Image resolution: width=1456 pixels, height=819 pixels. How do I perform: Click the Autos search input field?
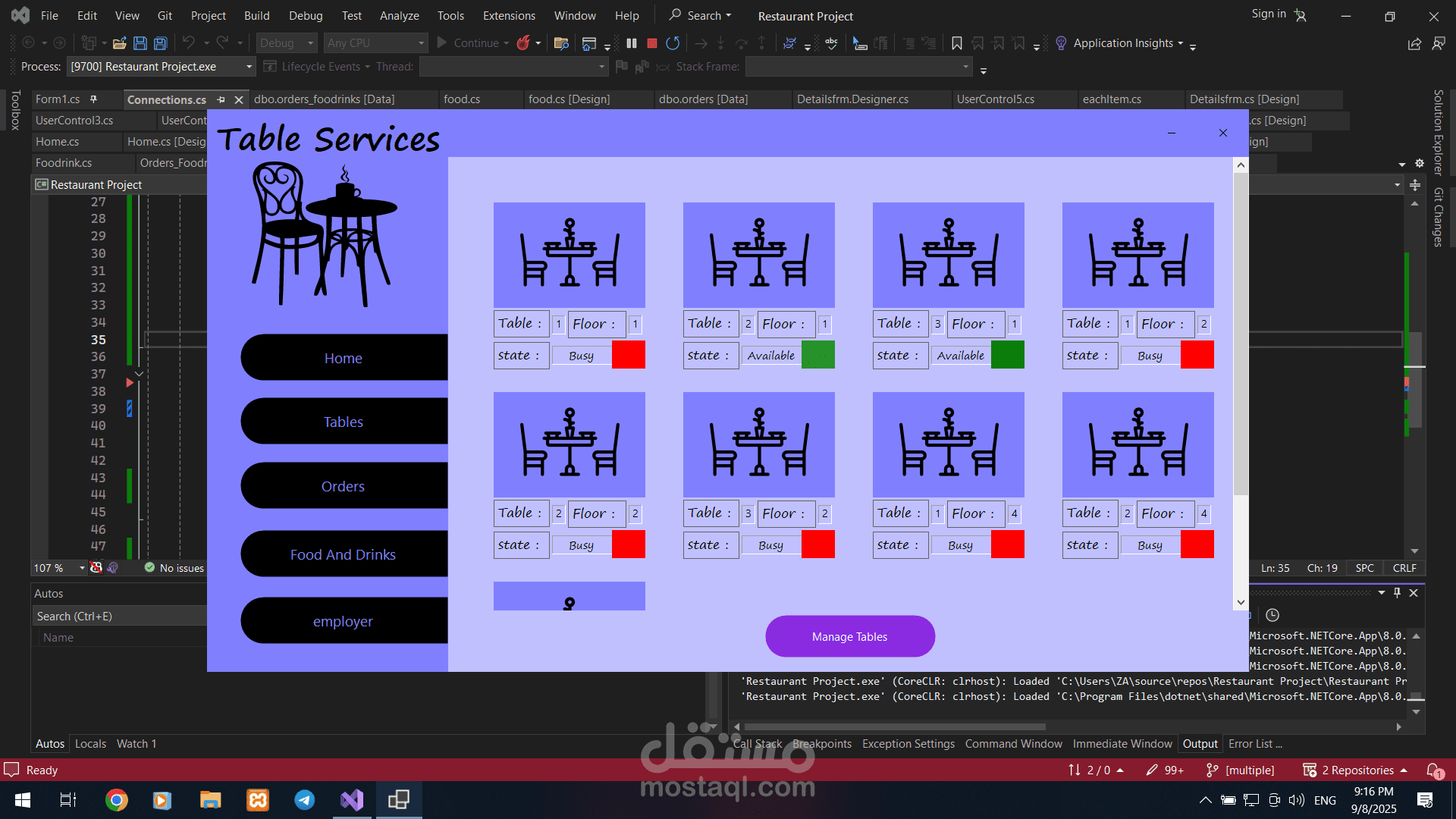(x=119, y=617)
